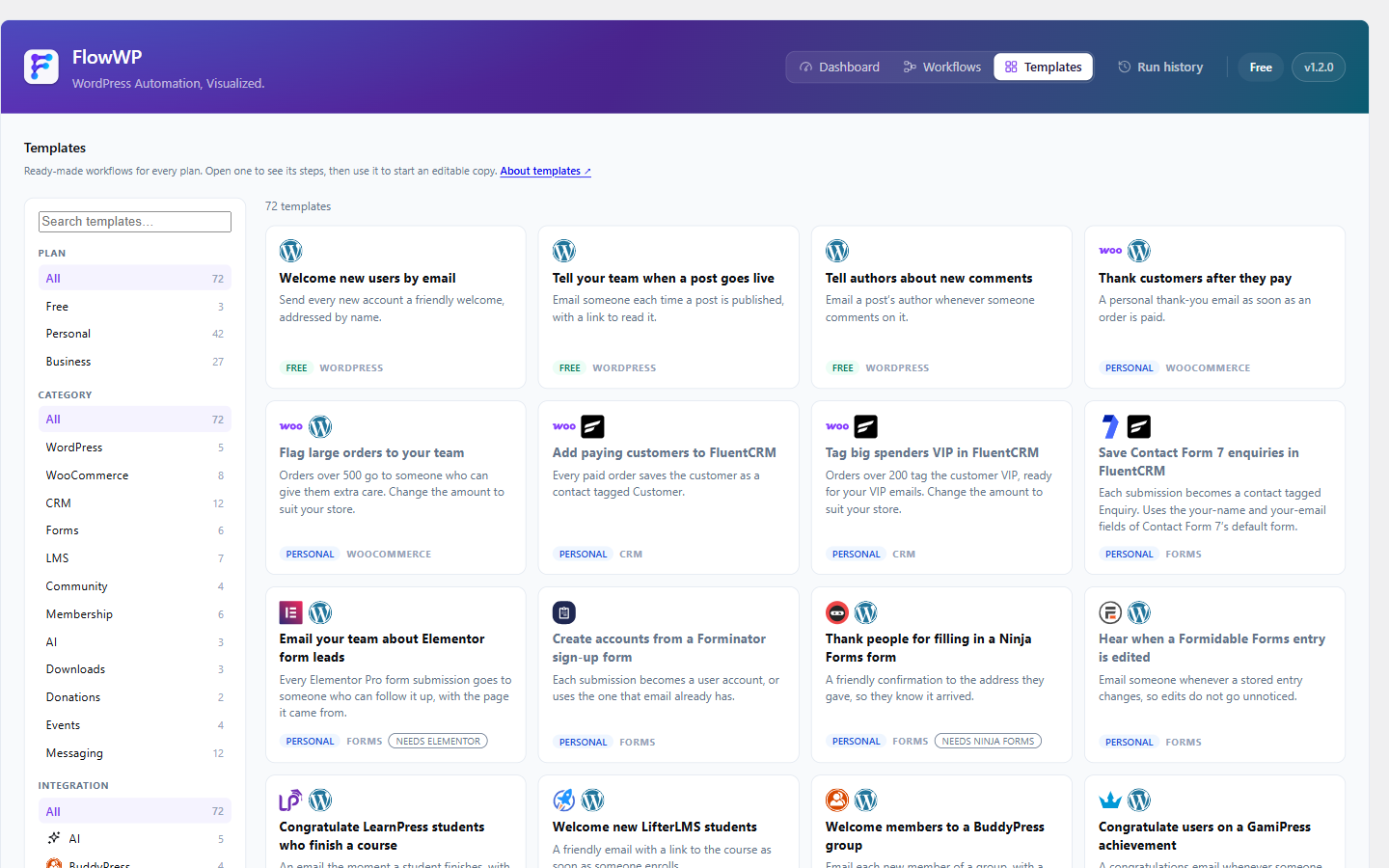Filter category by Community
1389x868 pixels.
[135, 586]
